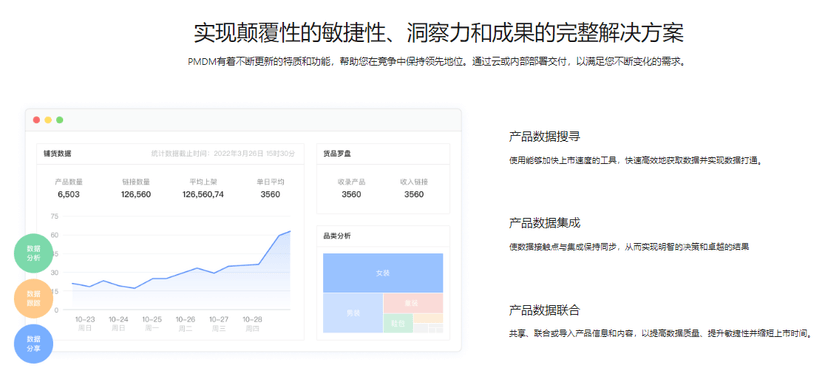Click the blue 数据分享 circle badge
The width and height of the screenshot is (828, 390).
(33, 344)
